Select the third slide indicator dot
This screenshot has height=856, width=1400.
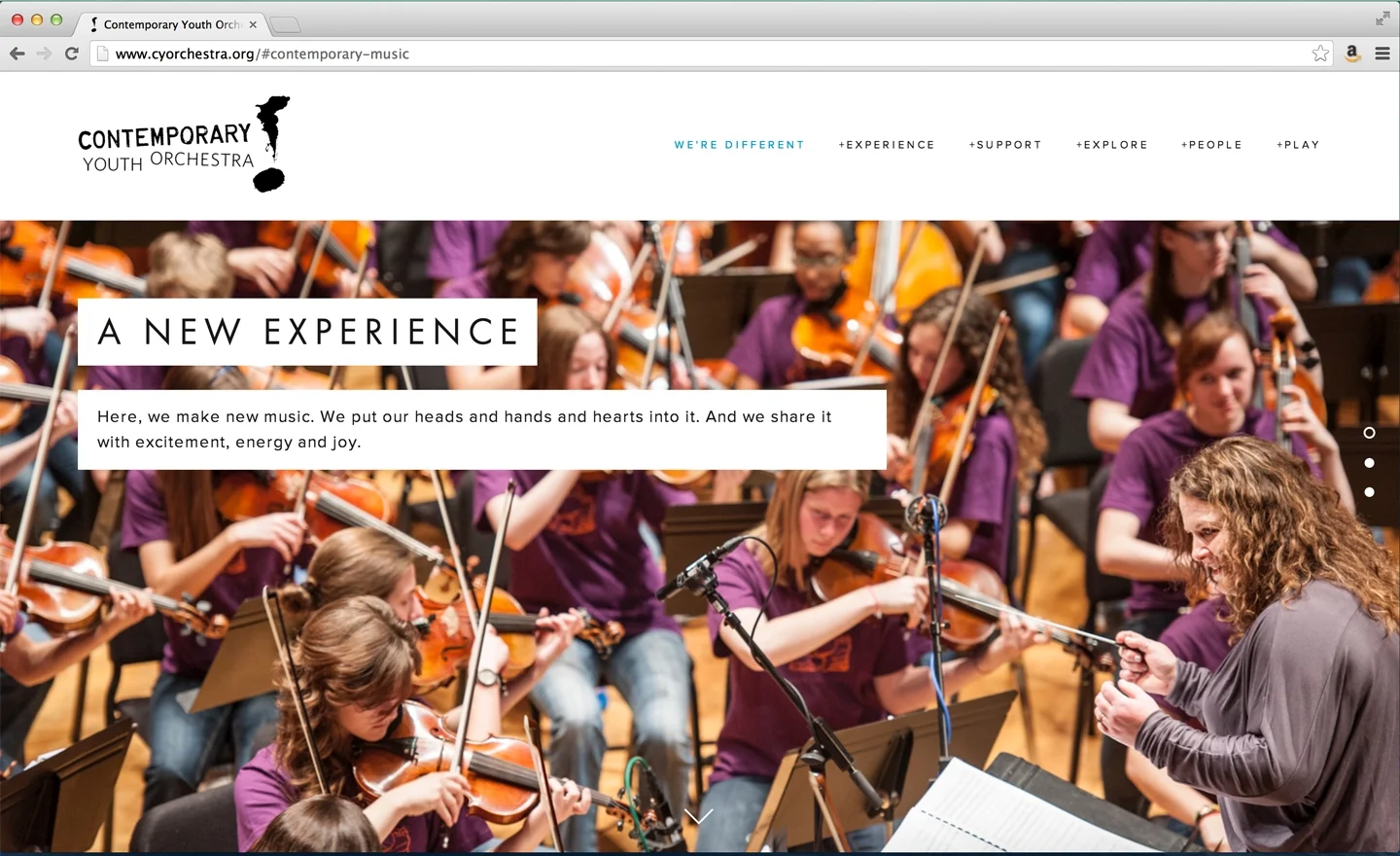[x=1369, y=492]
